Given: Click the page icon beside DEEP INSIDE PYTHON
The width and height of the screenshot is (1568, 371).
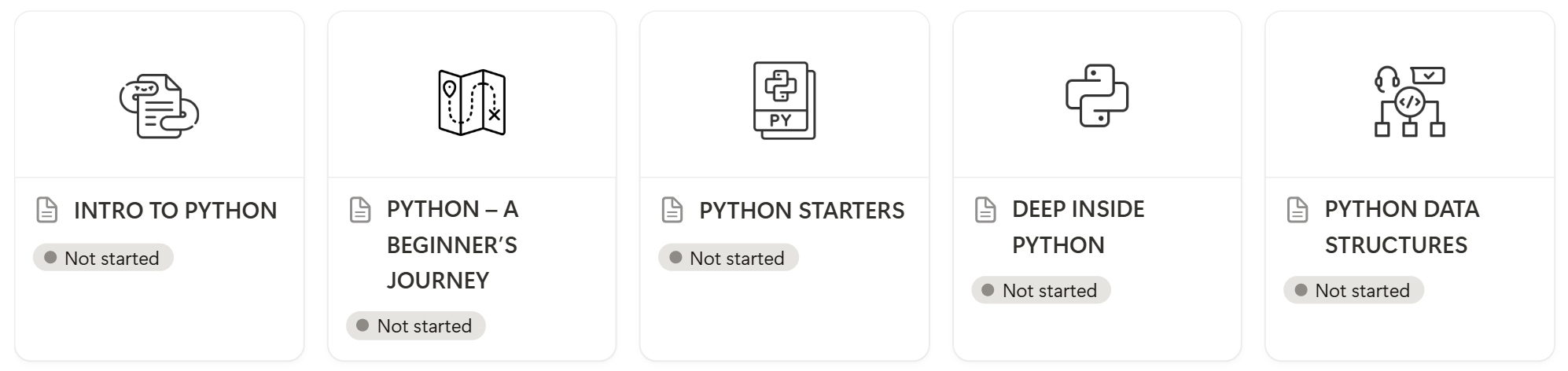Looking at the screenshot, I should point(985,210).
